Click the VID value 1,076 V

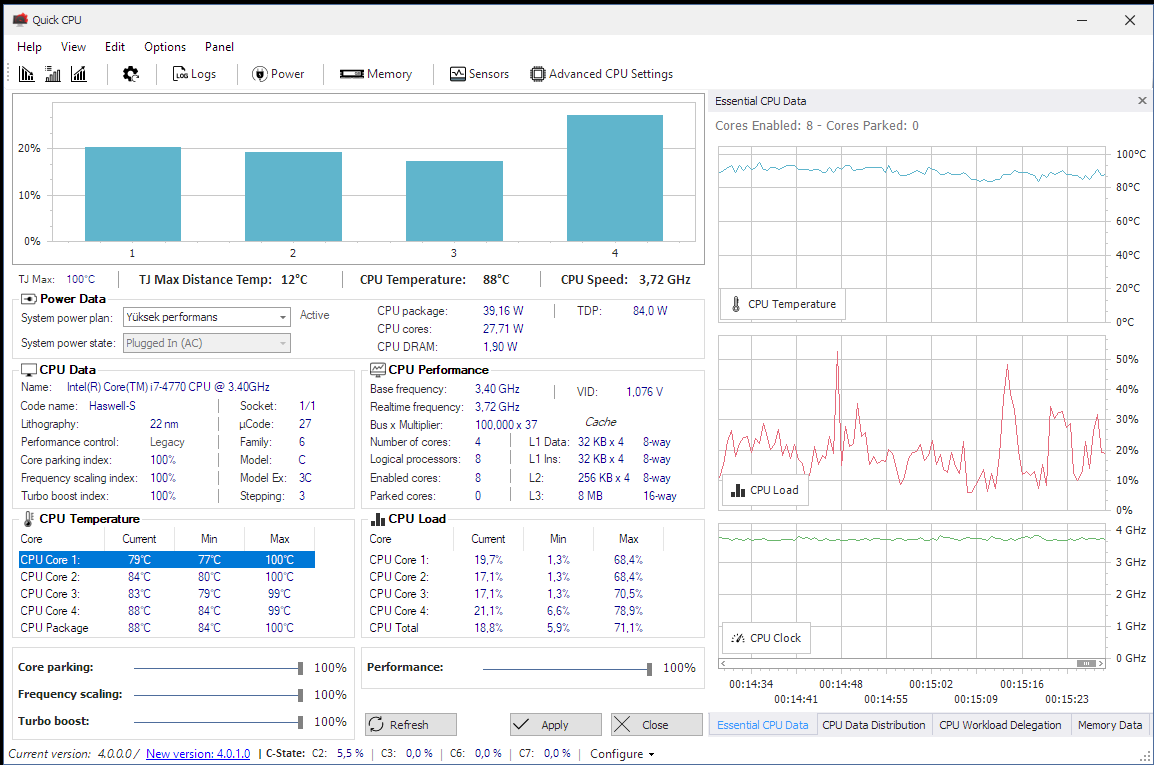[x=645, y=392]
